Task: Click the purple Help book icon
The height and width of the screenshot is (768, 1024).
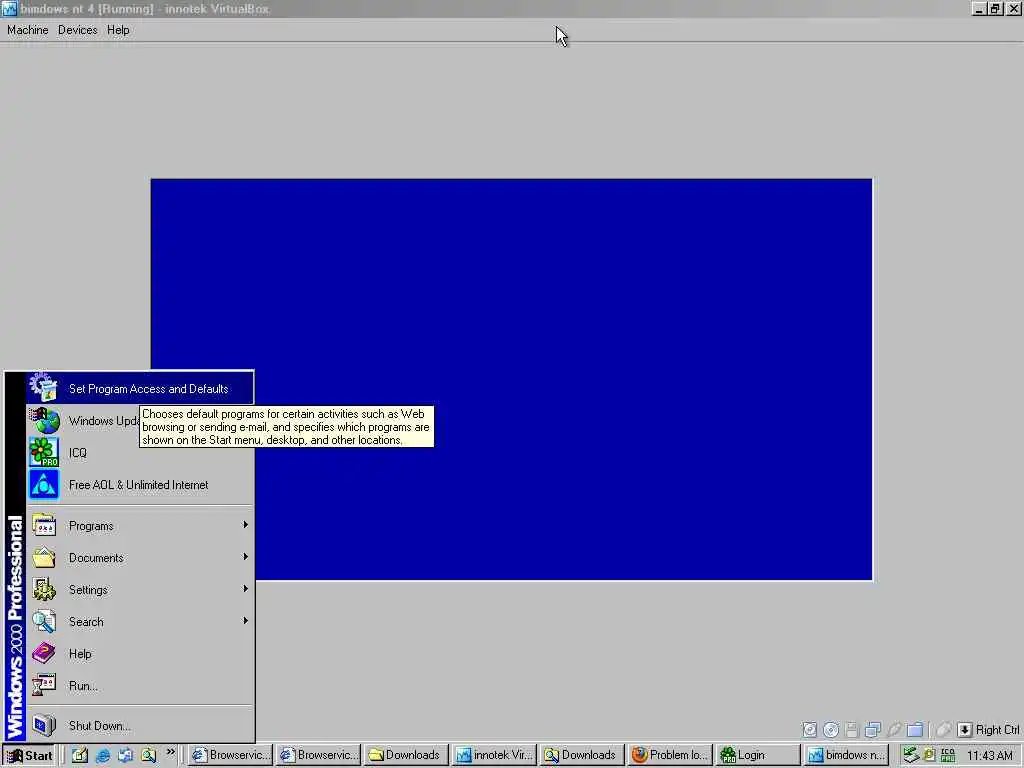Action: click(x=44, y=653)
